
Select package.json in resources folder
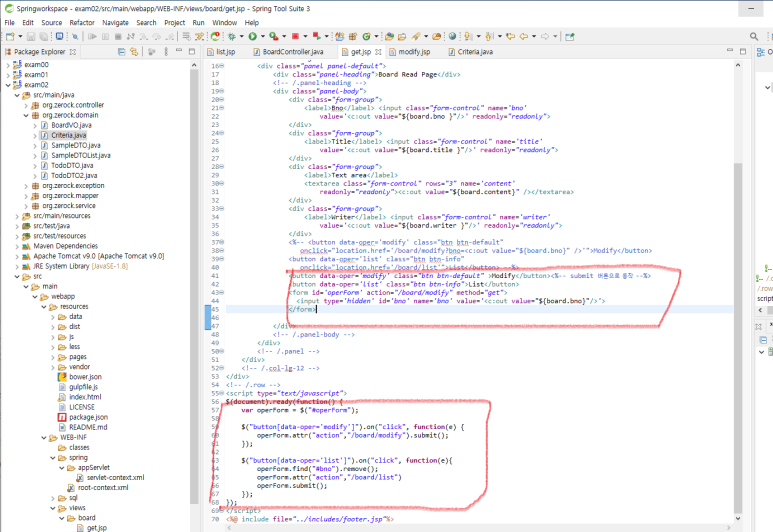point(88,417)
